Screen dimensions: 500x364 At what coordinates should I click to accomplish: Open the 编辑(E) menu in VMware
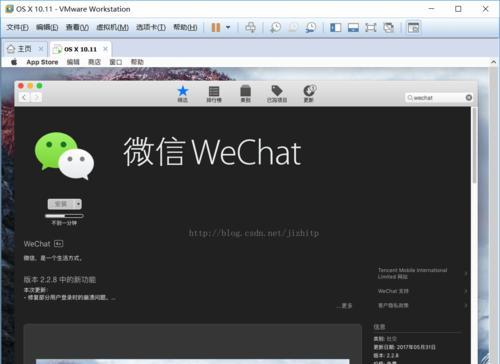coord(47,27)
